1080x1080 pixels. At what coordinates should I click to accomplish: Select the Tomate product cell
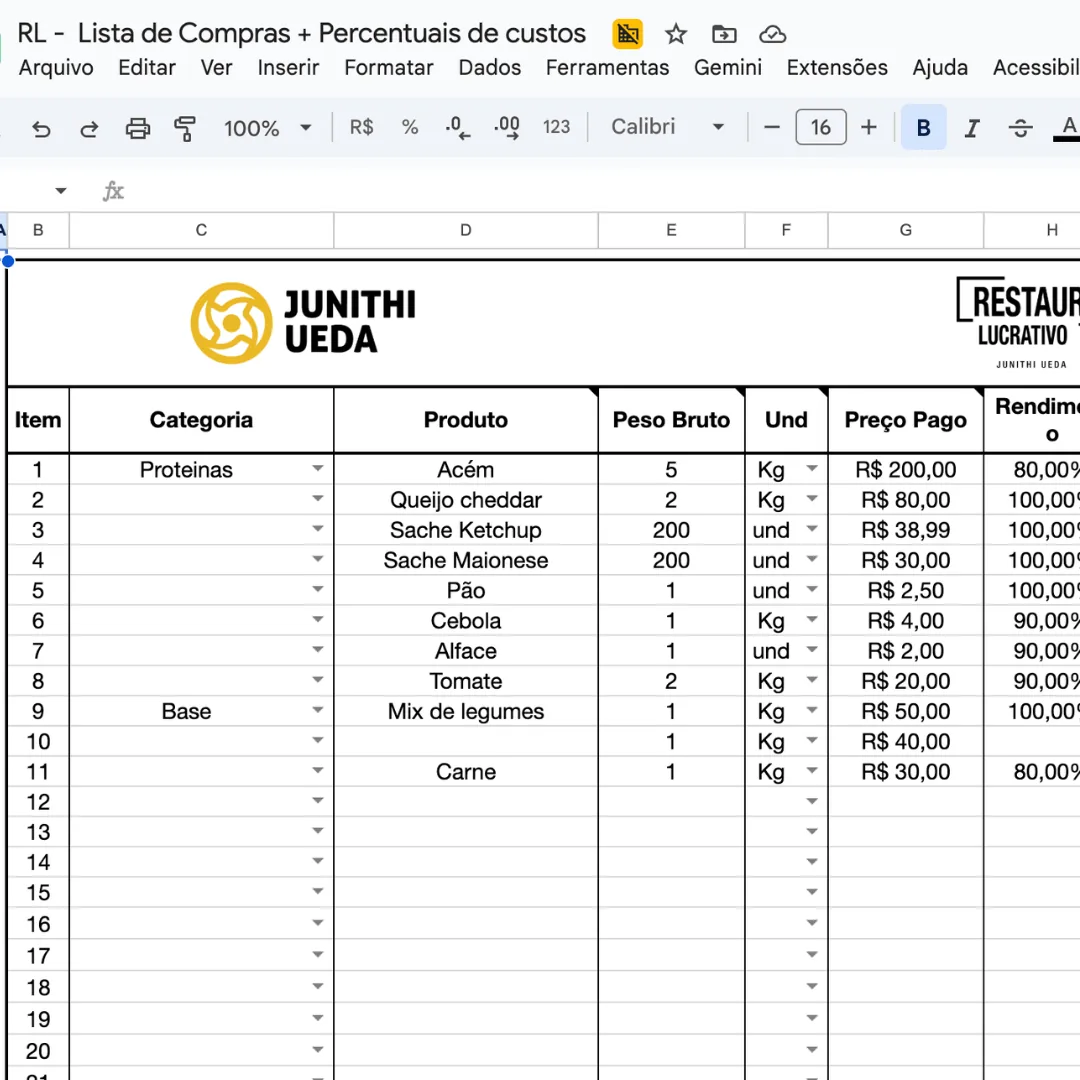(x=466, y=681)
